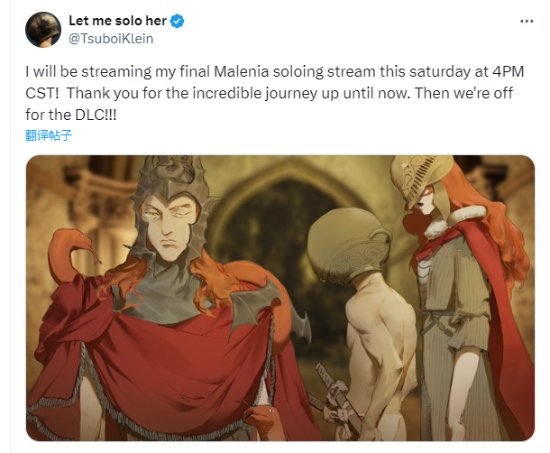Click the face of the helmeted left character
This screenshot has width=550, height=453.
(x=170, y=226)
